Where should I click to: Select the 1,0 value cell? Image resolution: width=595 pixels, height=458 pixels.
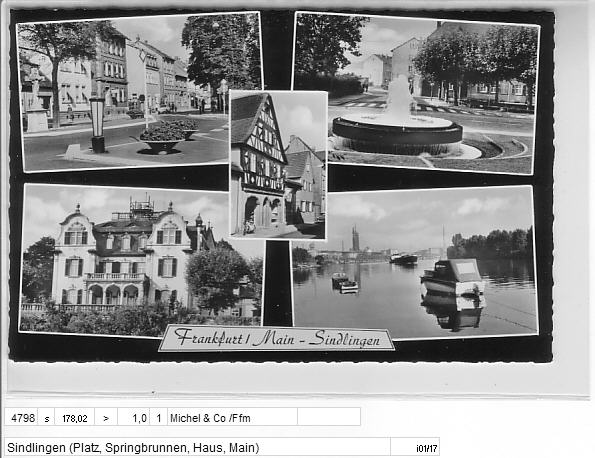point(134,418)
